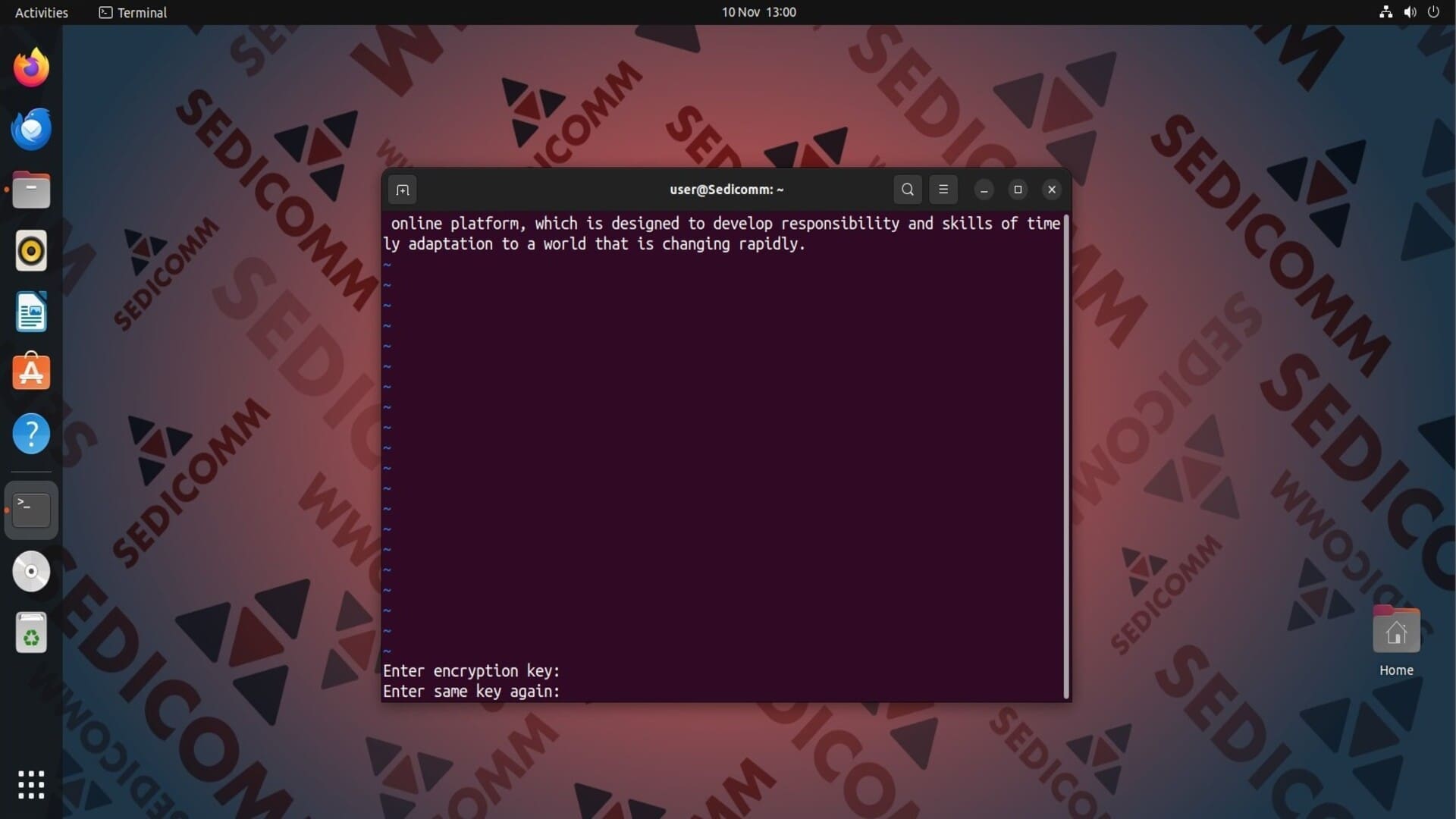The height and width of the screenshot is (819, 1456).
Task: Open the Trash in dock
Action: pyautogui.click(x=31, y=632)
